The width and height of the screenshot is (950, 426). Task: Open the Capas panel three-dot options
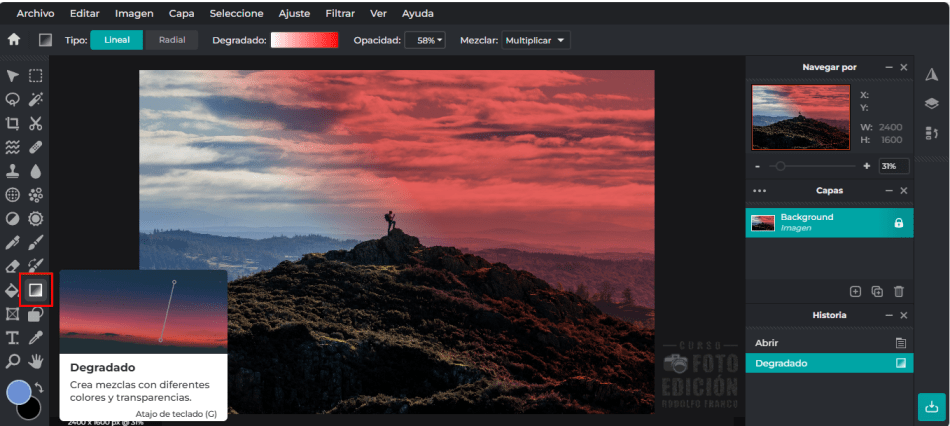coord(759,190)
